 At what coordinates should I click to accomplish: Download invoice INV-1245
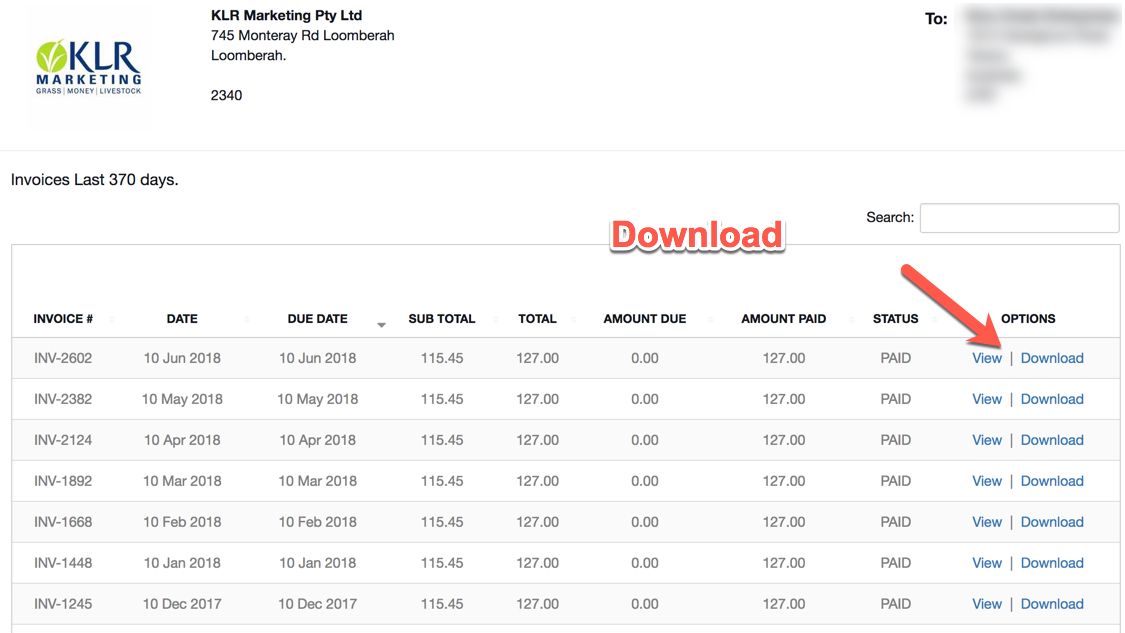pos(1052,604)
